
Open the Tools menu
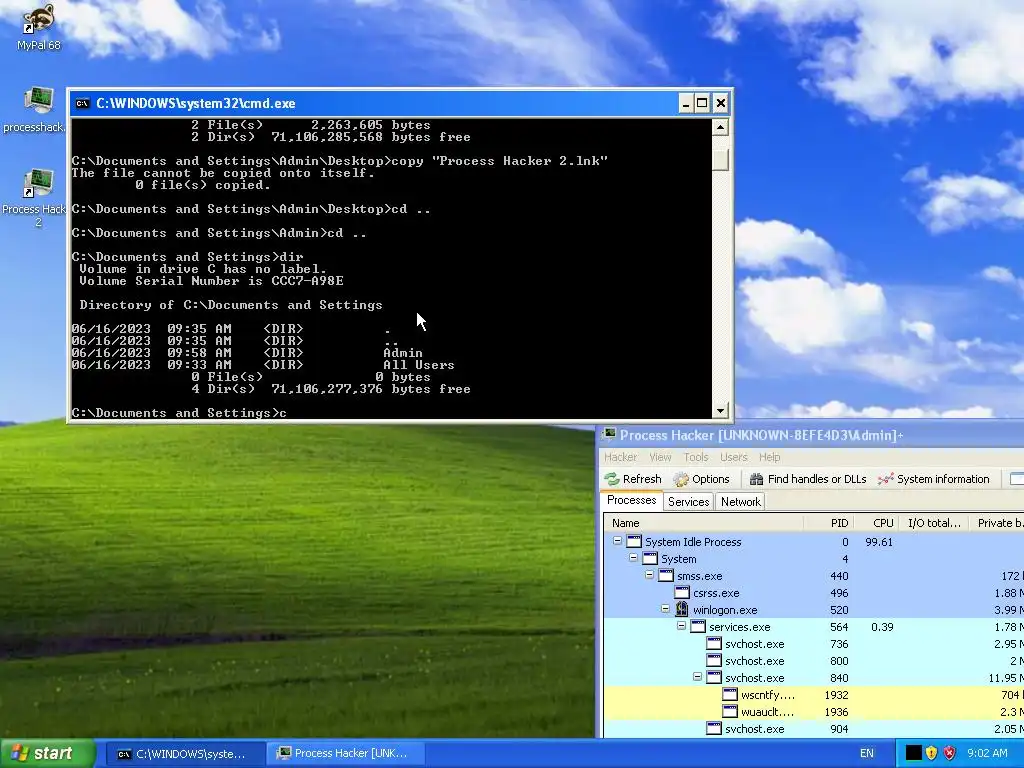coord(696,457)
